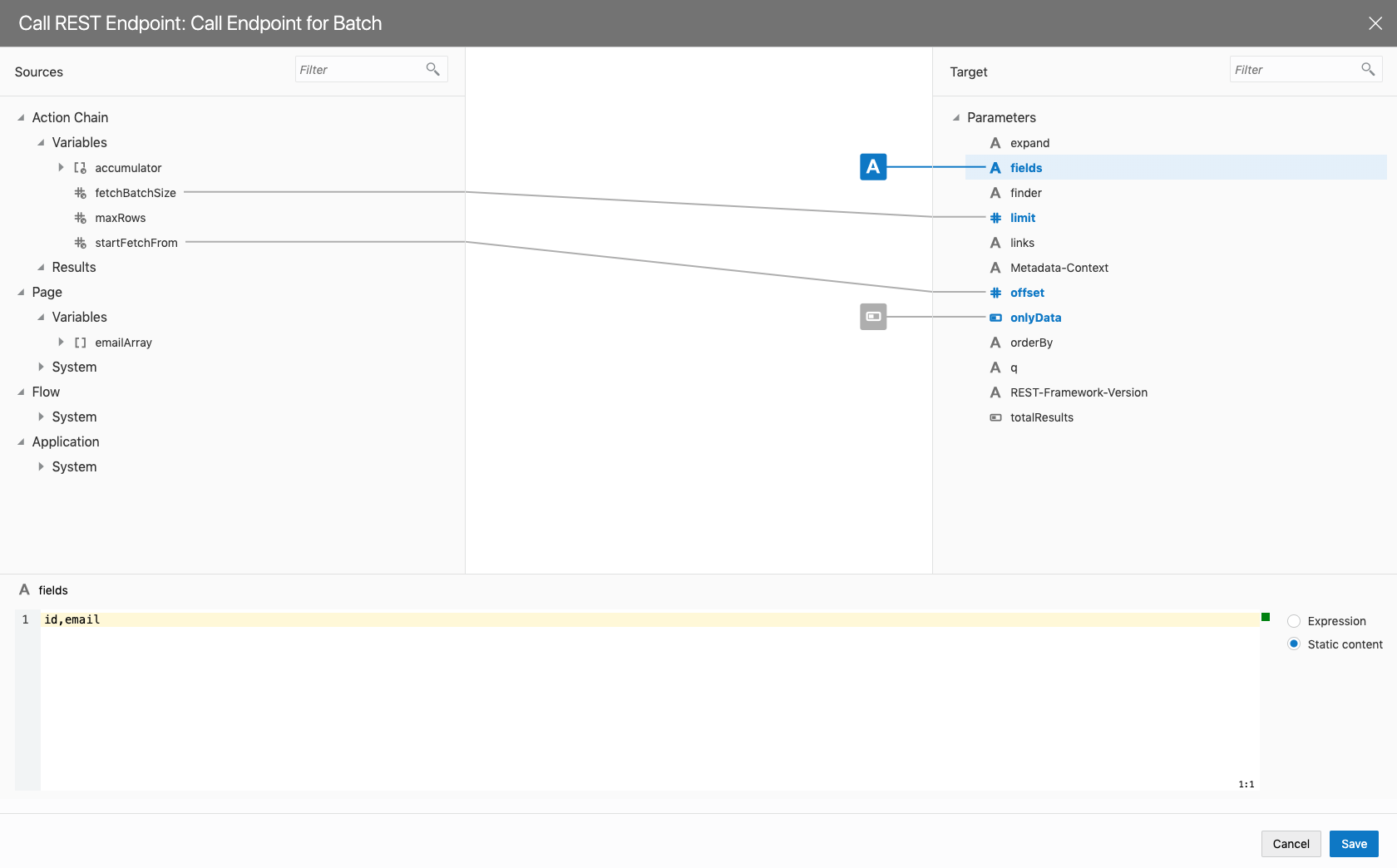Image resolution: width=1397 pixels, height=868 pixels.
Task: Click the boolean icon beside totalResults
Action: tap(995, 417)
